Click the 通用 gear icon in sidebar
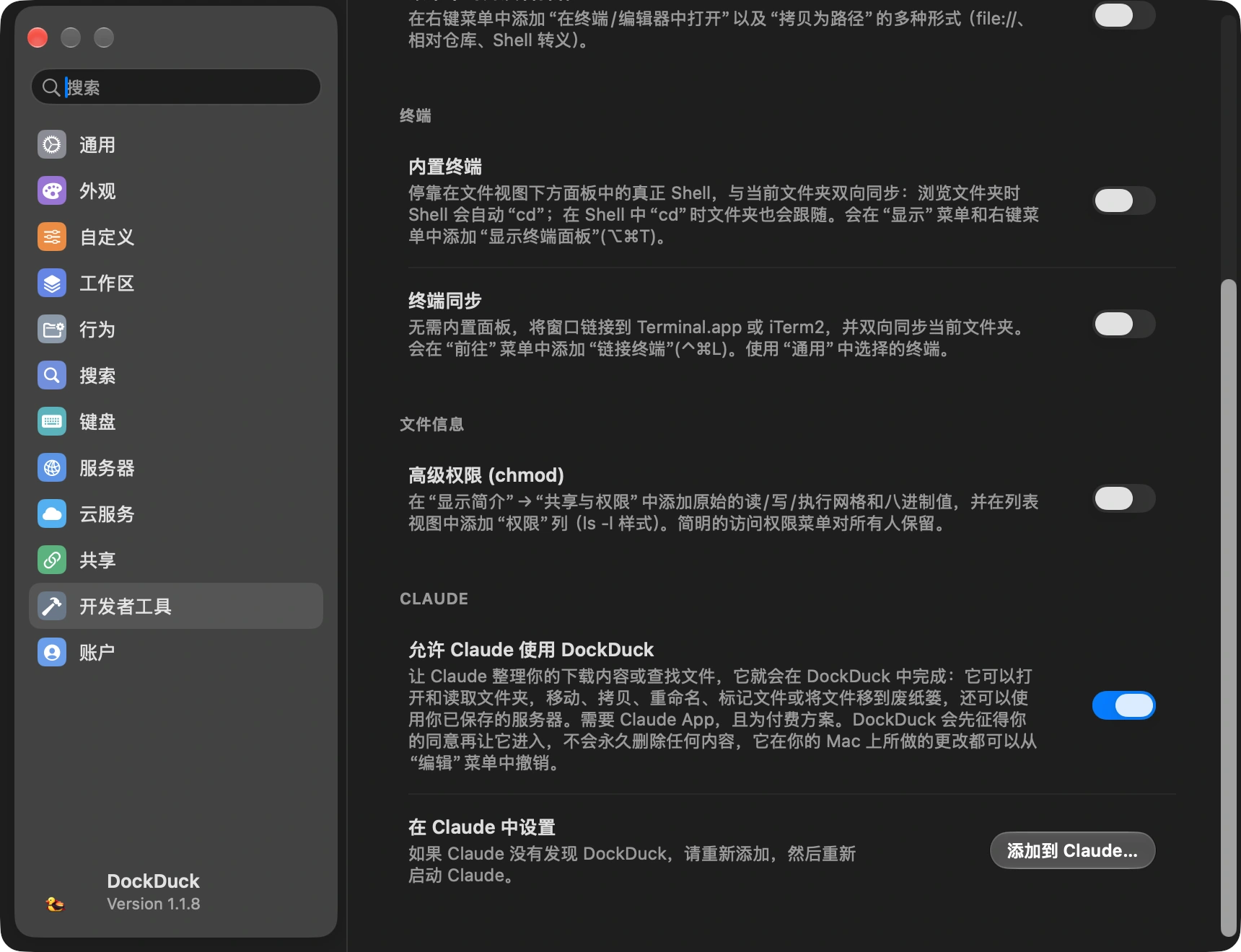 pos(52,145)
